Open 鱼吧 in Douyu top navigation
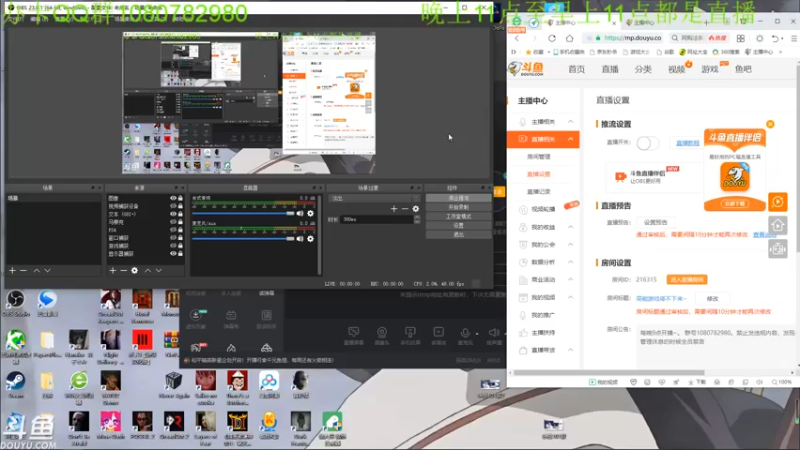 point(743,69)
